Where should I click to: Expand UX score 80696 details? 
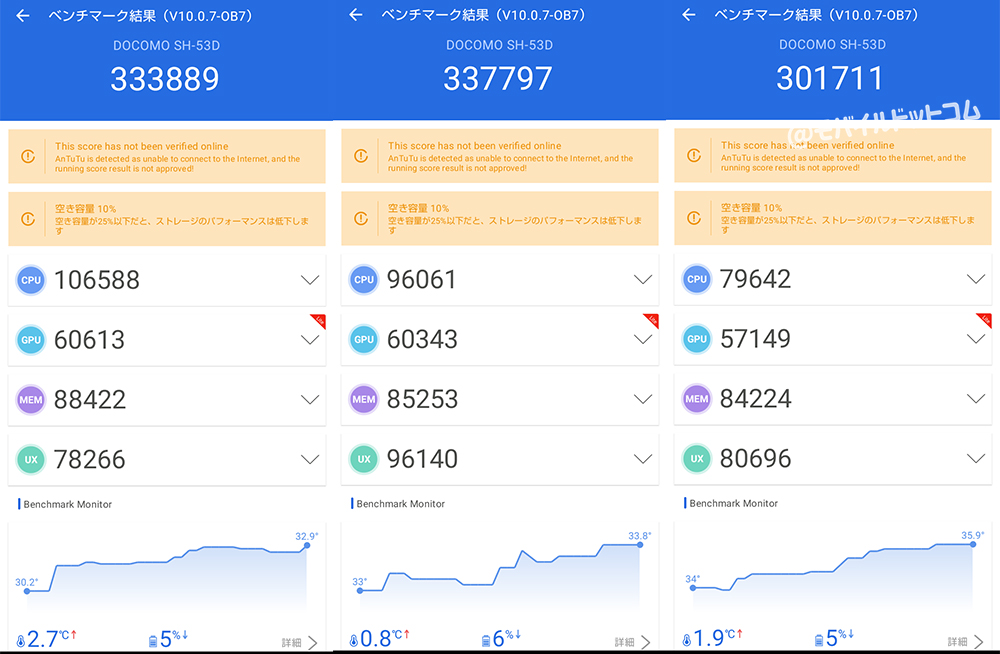coord(976,458)
